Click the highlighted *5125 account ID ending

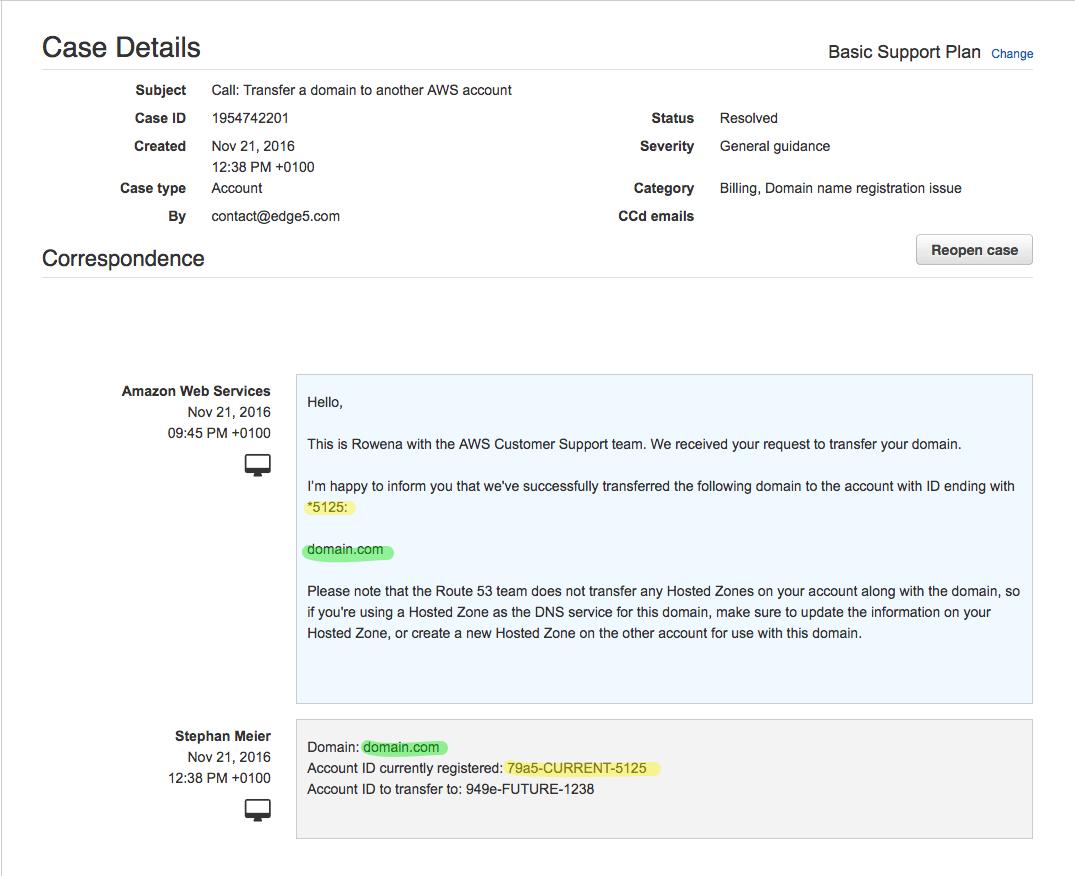(329, 507)
